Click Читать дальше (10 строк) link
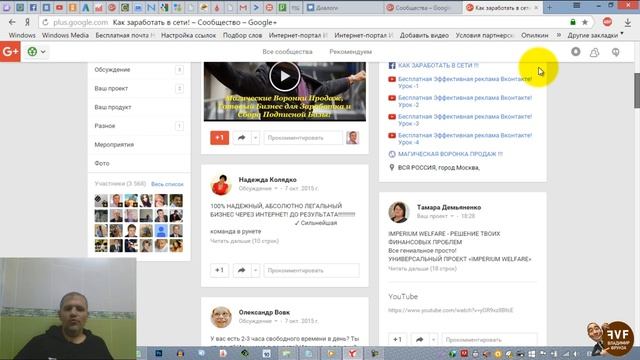Image resolution: width=640 pixels, height=360 pixels. pos(244,241)
